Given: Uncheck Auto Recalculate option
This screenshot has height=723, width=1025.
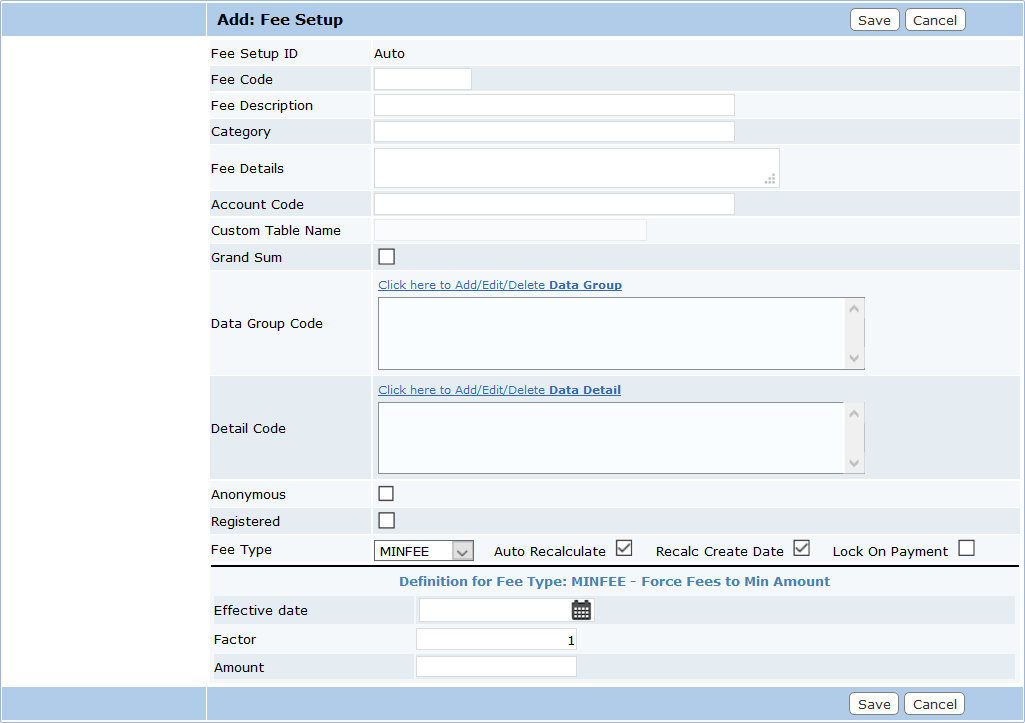Looking at the screenshot, I should [x=624, y=548].
